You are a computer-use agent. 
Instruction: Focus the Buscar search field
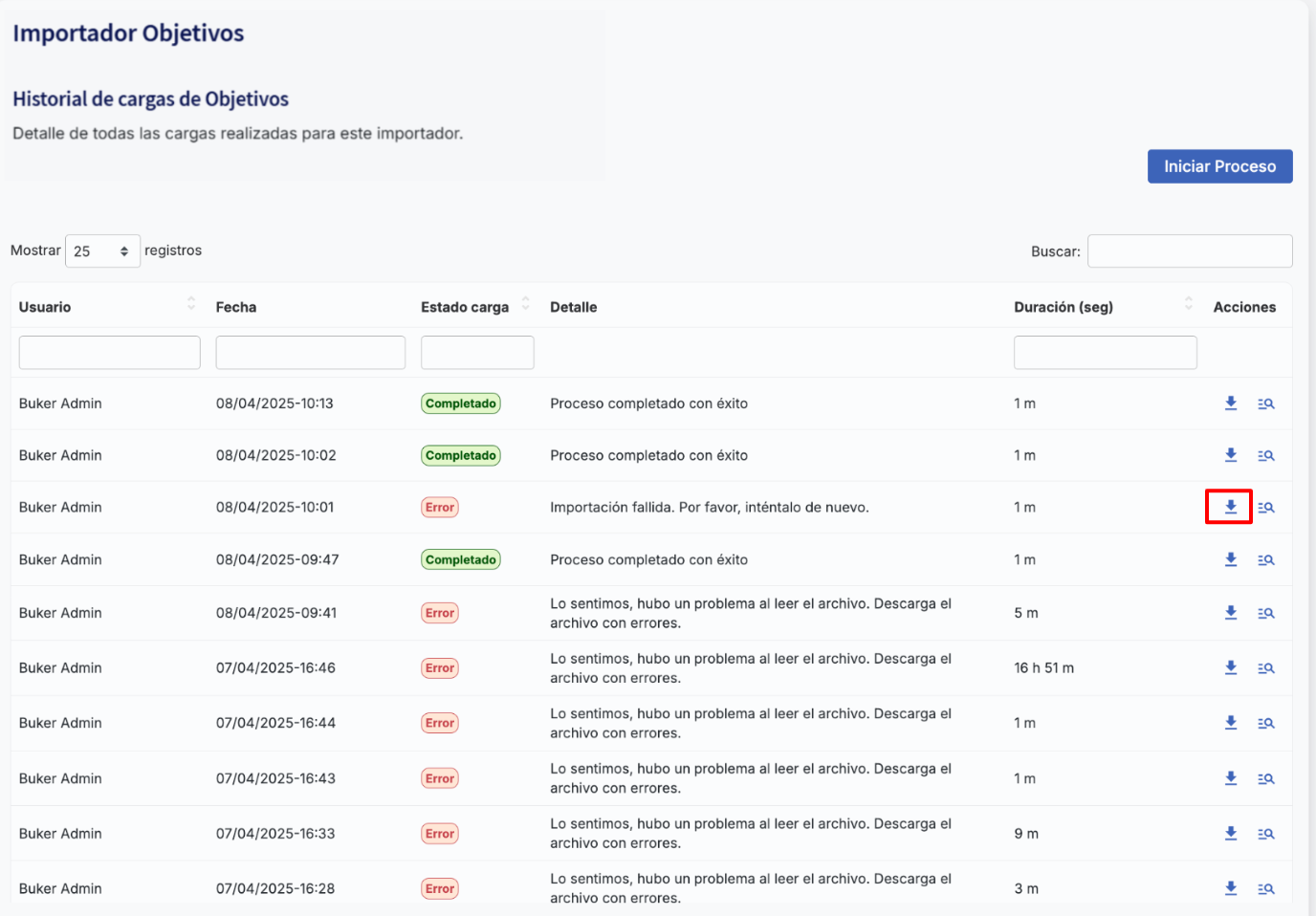coord(1189,251)
